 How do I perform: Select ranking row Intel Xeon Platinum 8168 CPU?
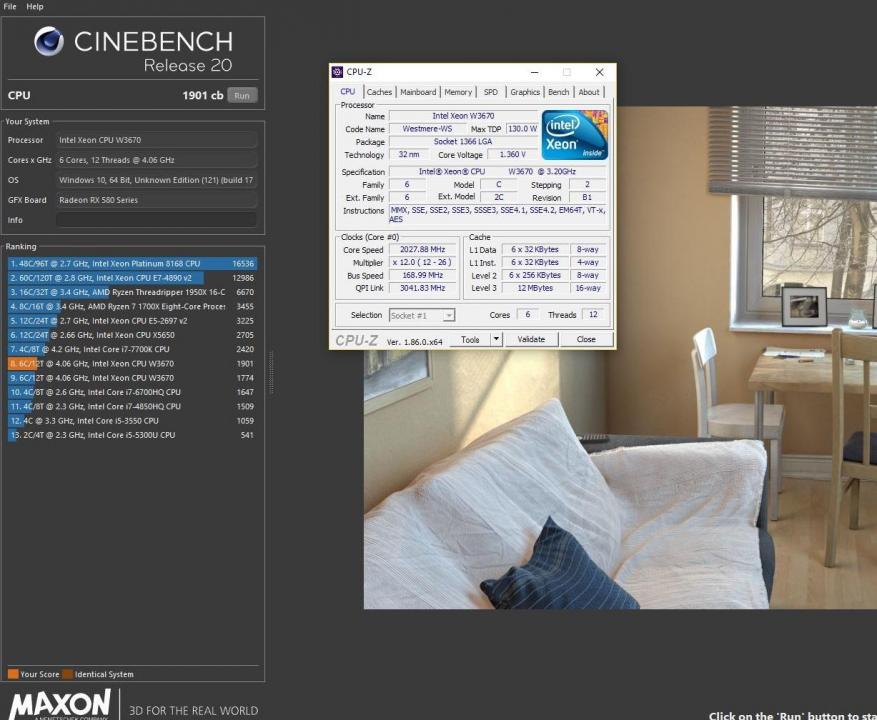click(132, 263)
